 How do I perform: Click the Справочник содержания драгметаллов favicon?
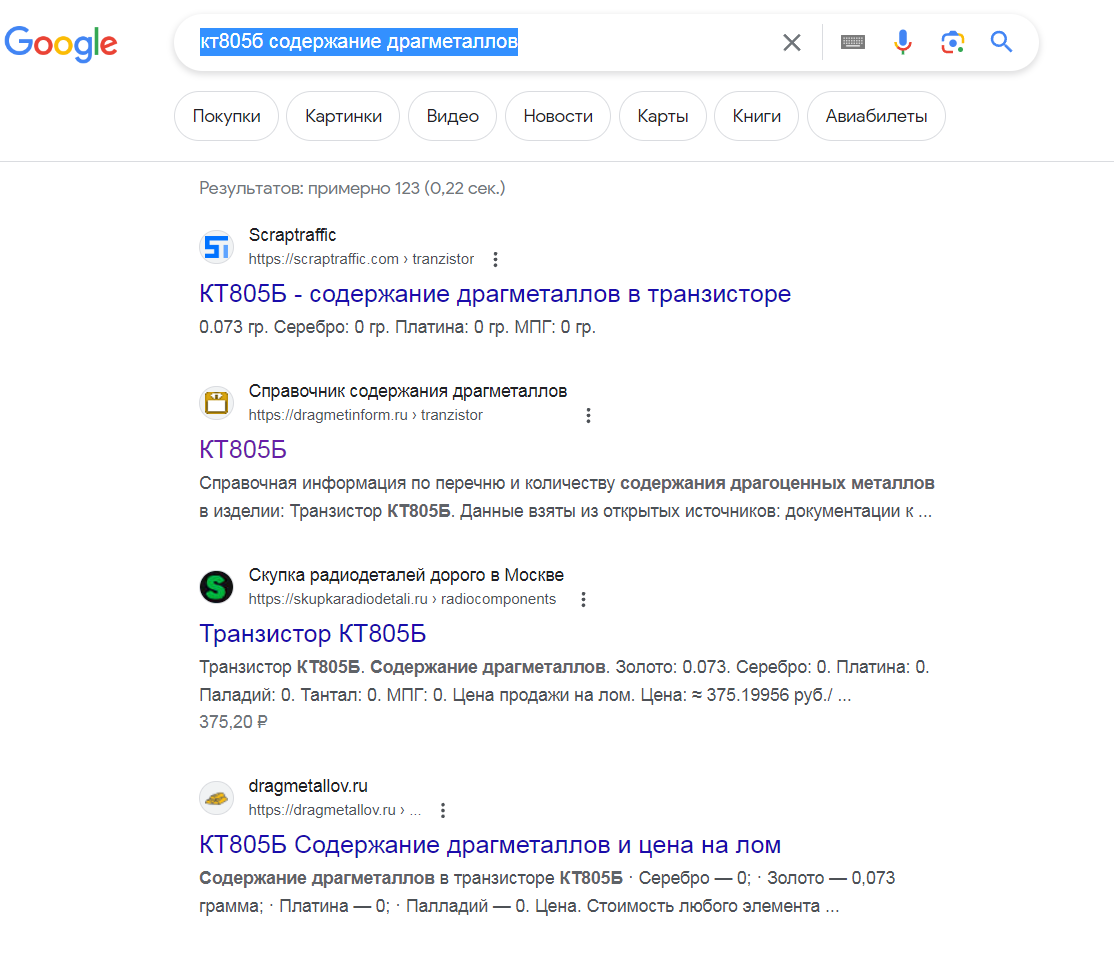click(216, 402)
